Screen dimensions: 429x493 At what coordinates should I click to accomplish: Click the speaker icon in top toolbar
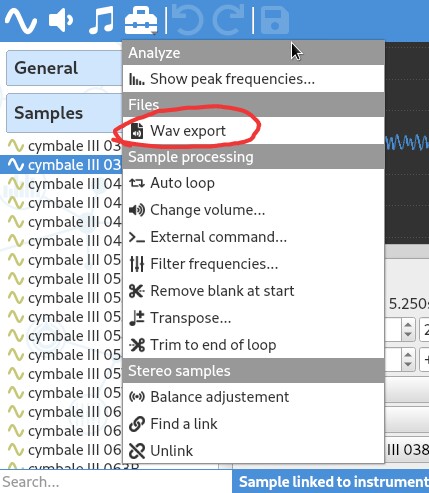[61, 21]
